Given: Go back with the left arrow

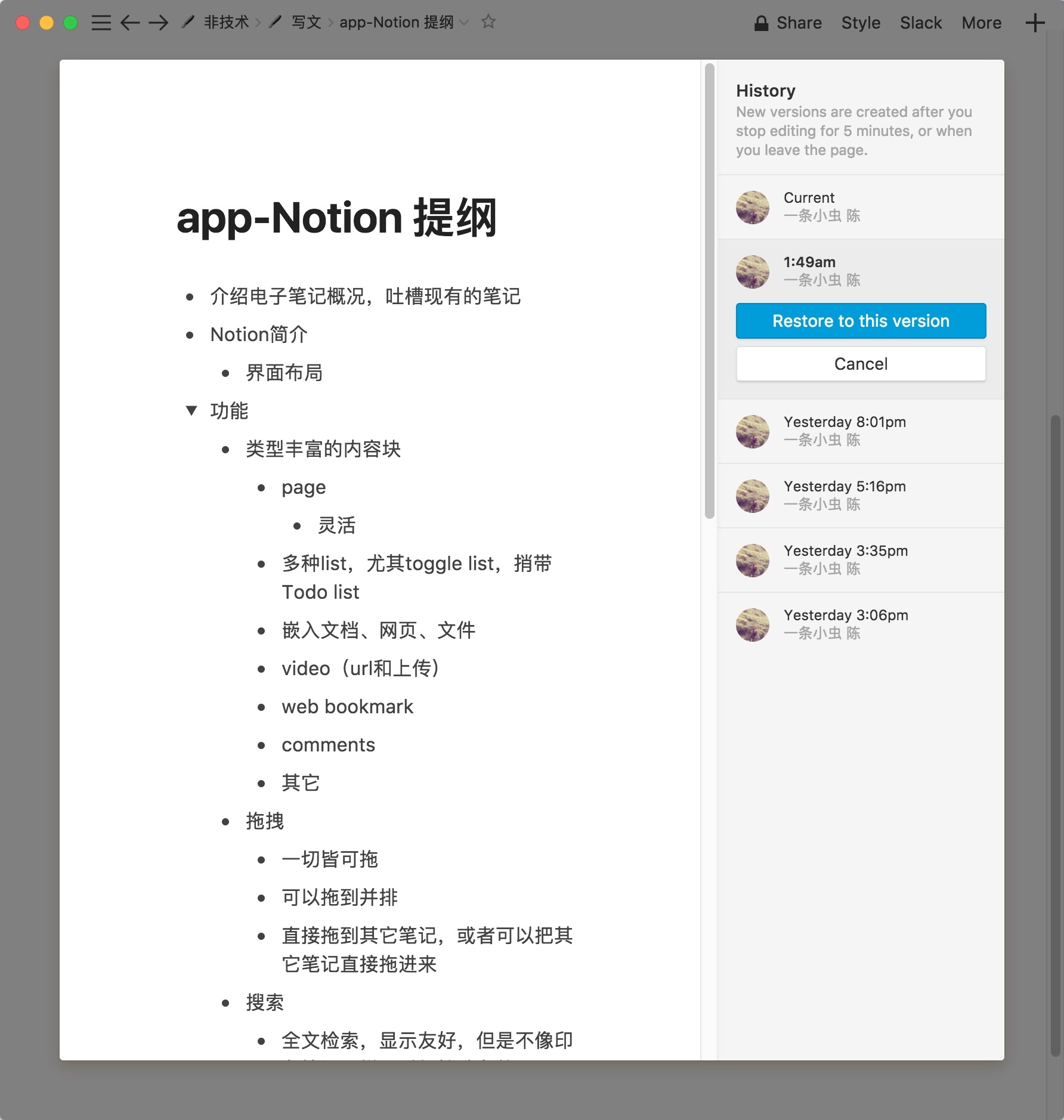Looking at the screenshot, I should [129, 23].
